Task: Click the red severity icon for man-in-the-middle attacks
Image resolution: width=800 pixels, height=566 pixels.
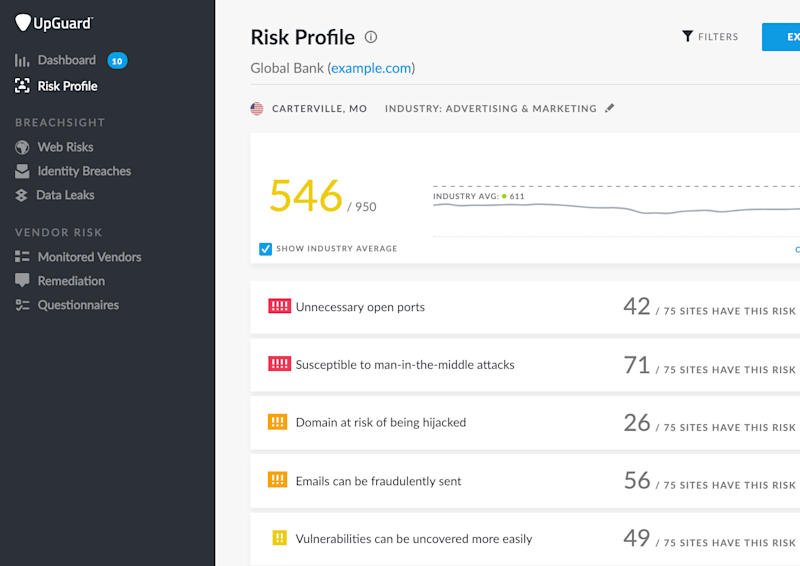Action: [280, 364]
